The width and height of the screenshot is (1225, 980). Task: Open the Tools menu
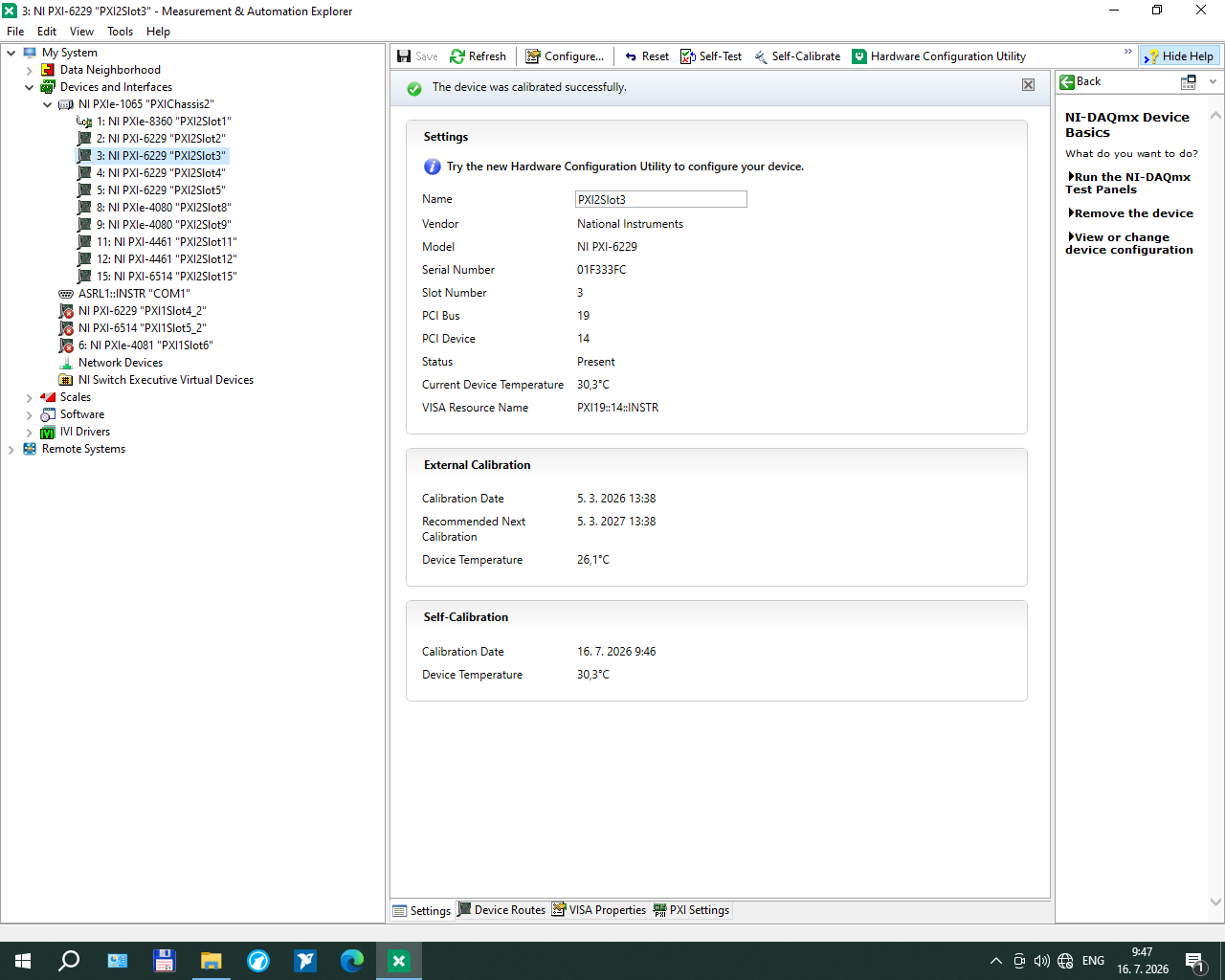point(120,32)
